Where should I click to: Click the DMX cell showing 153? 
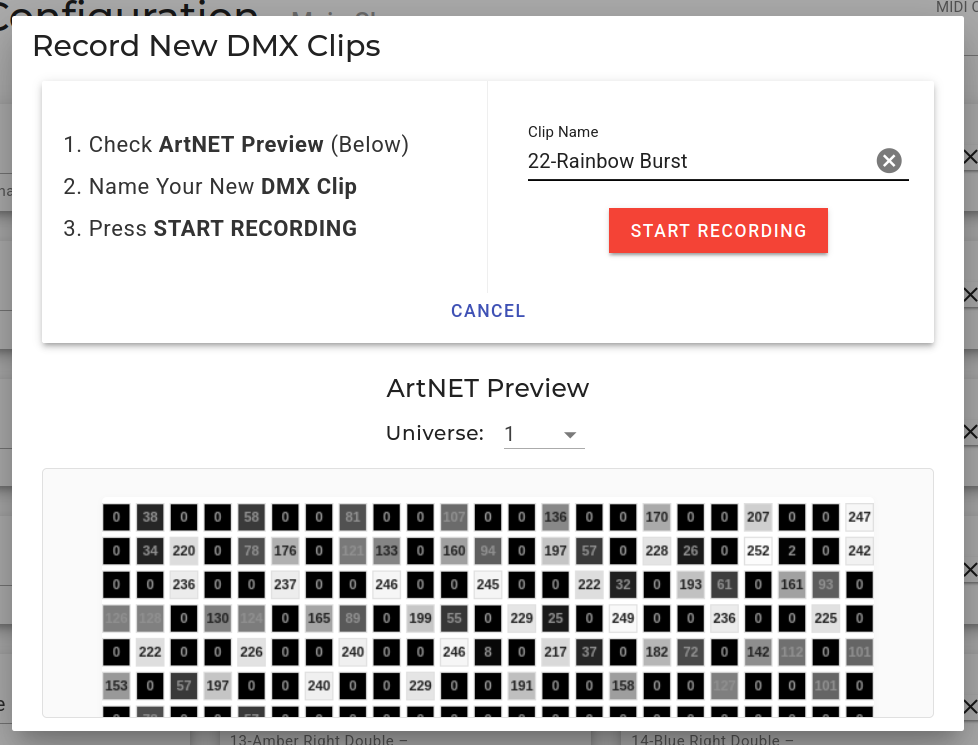tap(116, 686)
